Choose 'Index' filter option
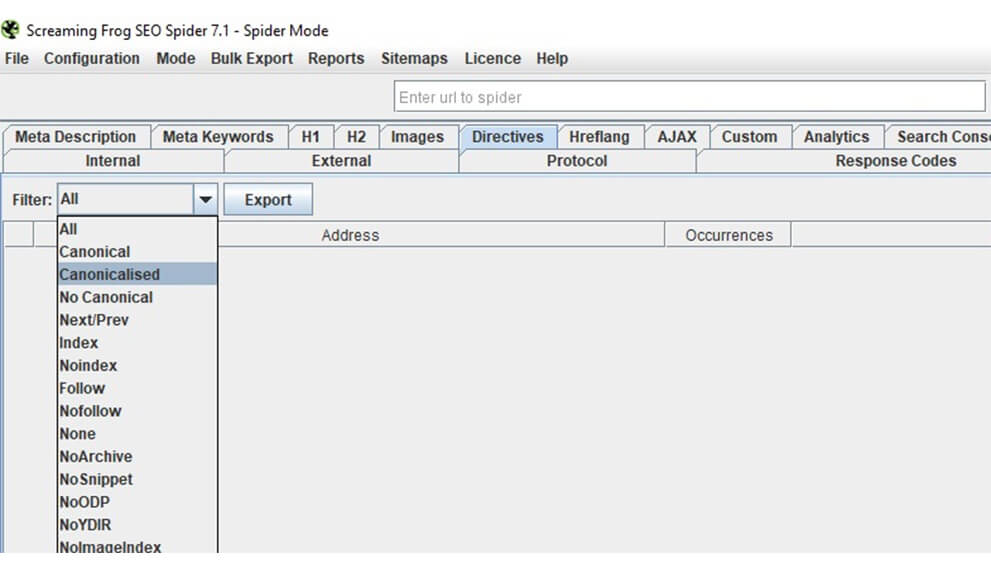Screen dimensions: 991x570 coord(137,343)
